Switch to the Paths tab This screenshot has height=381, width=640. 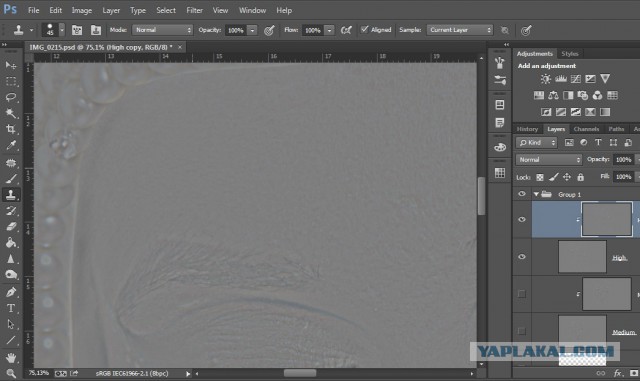point(616,129)
